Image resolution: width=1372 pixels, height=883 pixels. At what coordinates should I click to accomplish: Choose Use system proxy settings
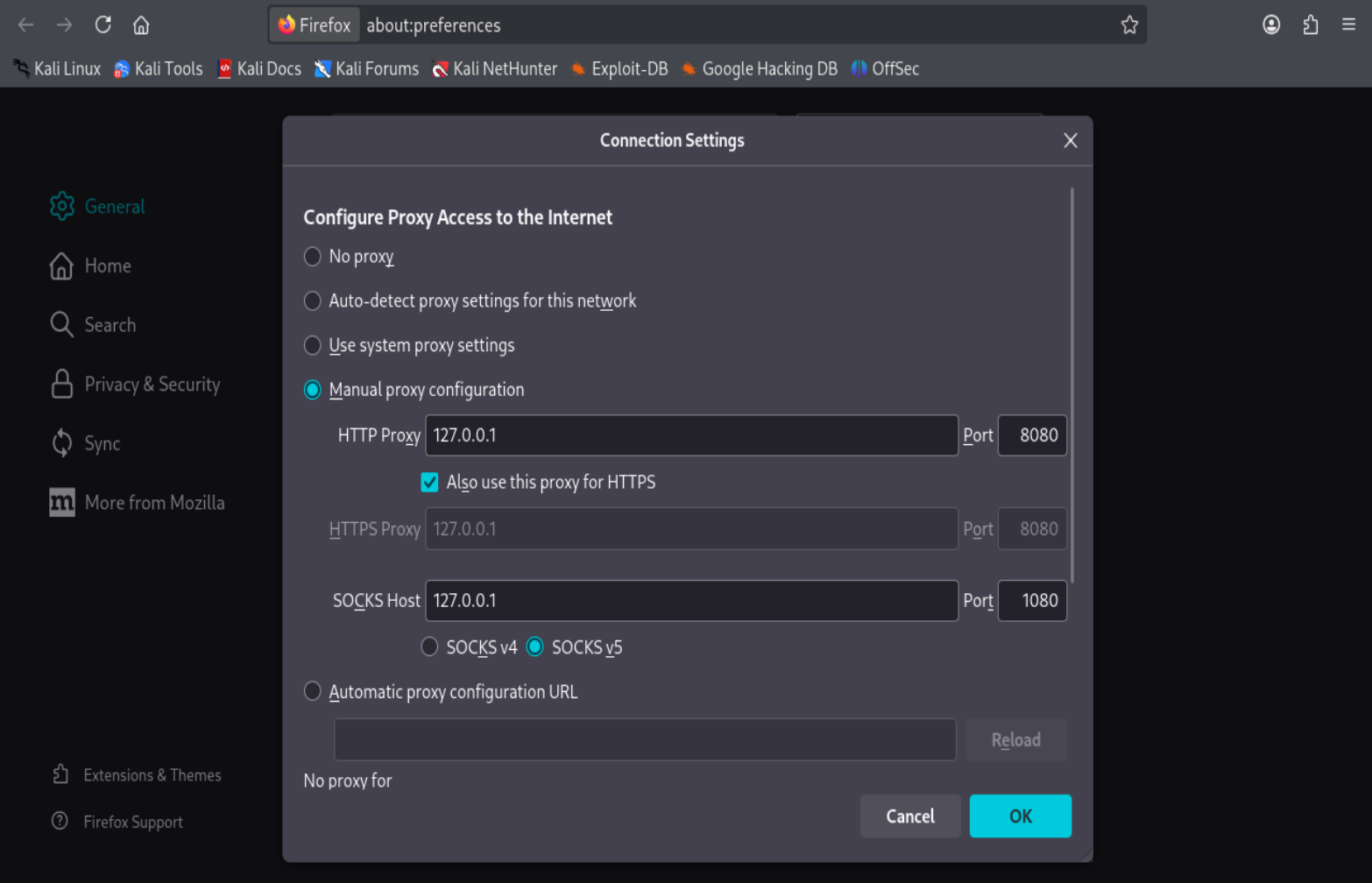pyautogui.click(x=313, y=345)
